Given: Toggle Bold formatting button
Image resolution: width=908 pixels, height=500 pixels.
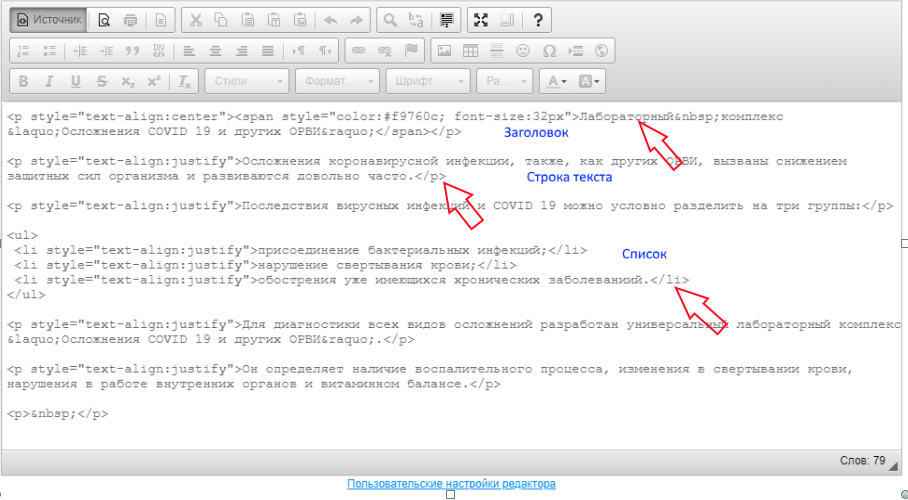Looking at the screenshot, I should (x=23, y=81).
